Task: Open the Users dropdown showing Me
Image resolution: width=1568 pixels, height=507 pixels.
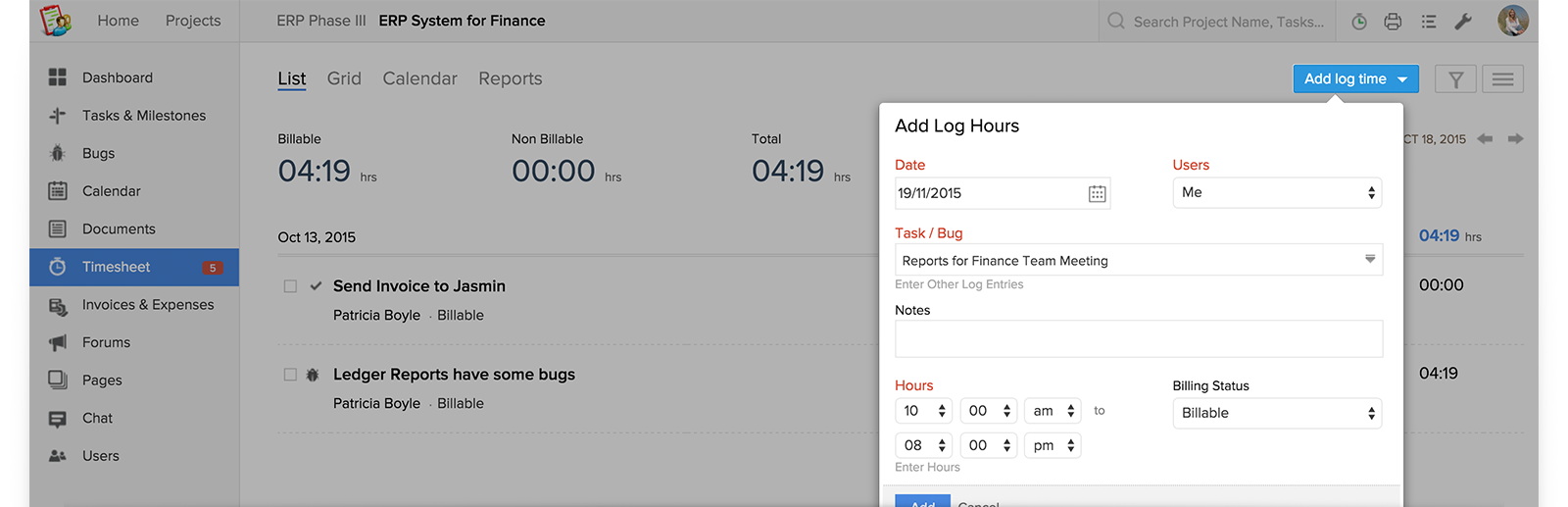Action: [1277, 193]
